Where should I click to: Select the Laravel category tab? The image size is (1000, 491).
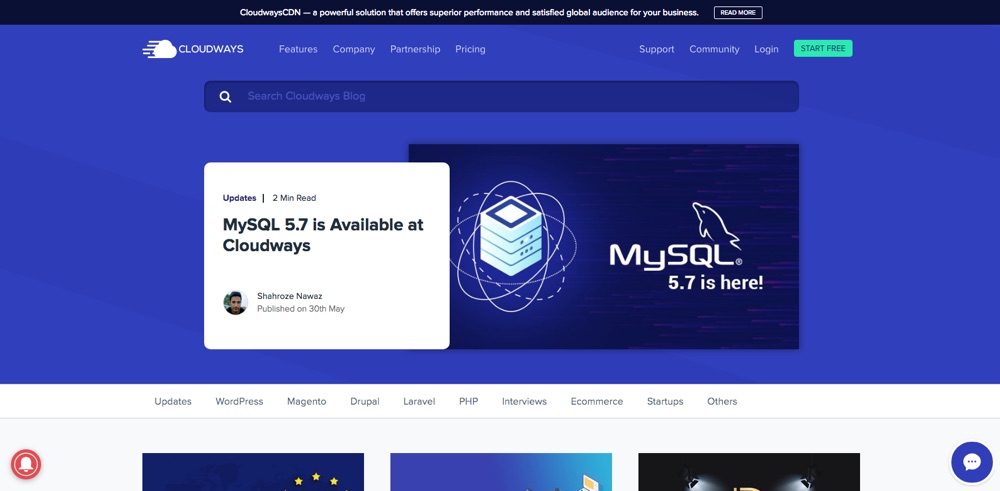point(419,401)
